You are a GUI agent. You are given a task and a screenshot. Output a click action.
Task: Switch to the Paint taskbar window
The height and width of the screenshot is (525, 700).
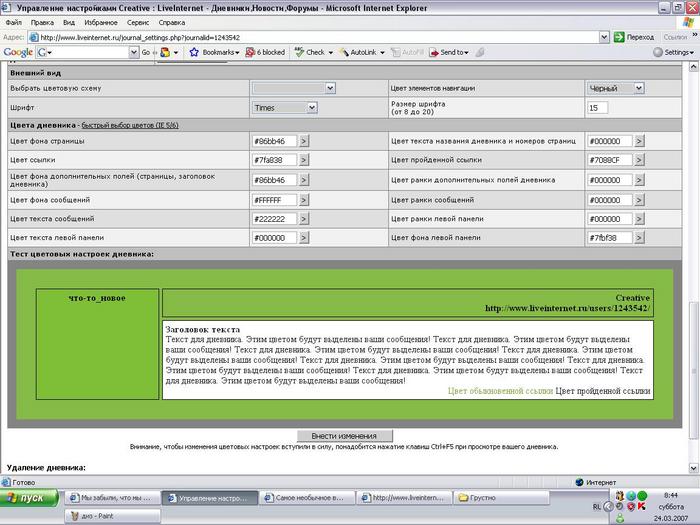112,516
